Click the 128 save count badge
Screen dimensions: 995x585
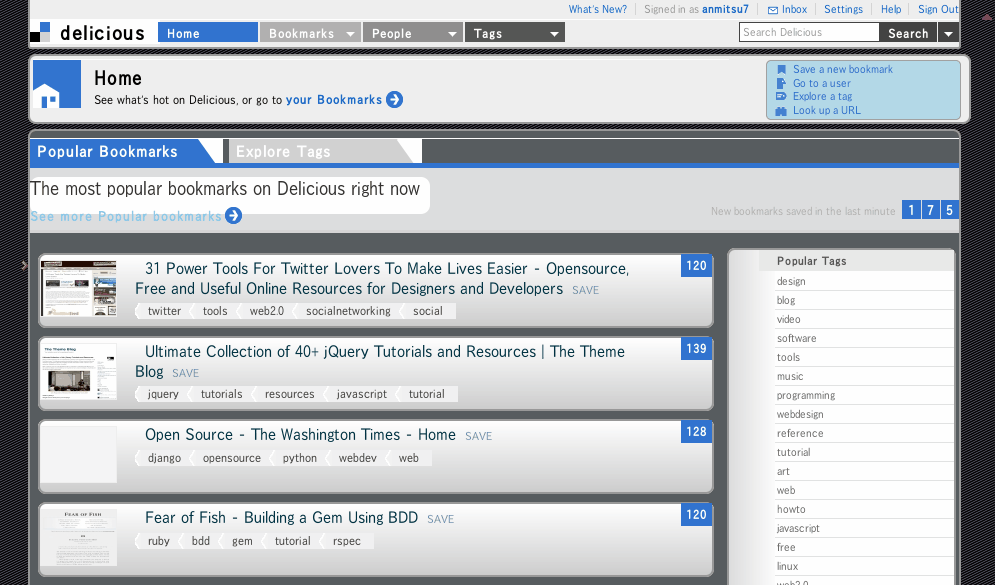[x=696, y=431]
